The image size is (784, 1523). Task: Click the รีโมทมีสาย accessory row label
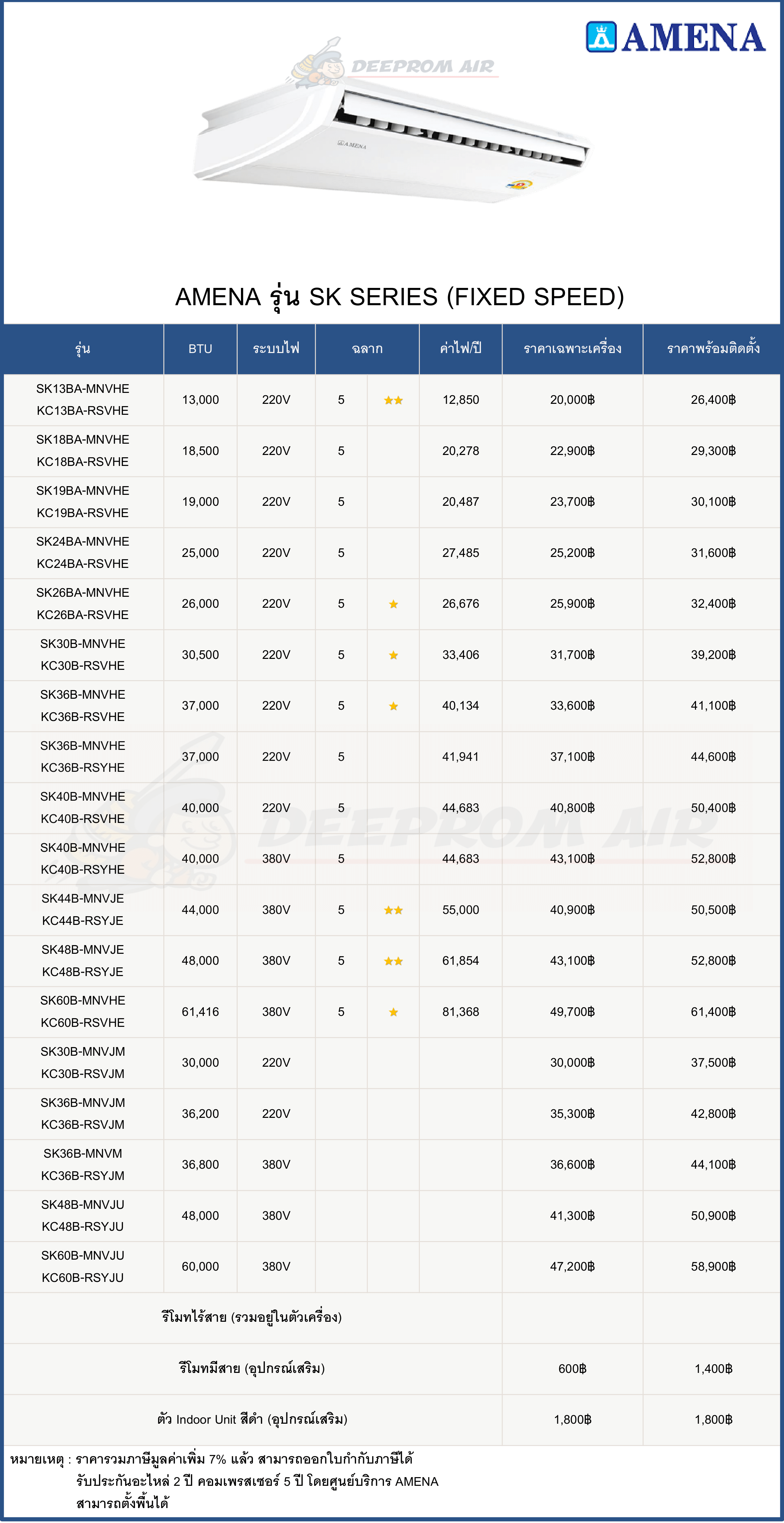252,1368
